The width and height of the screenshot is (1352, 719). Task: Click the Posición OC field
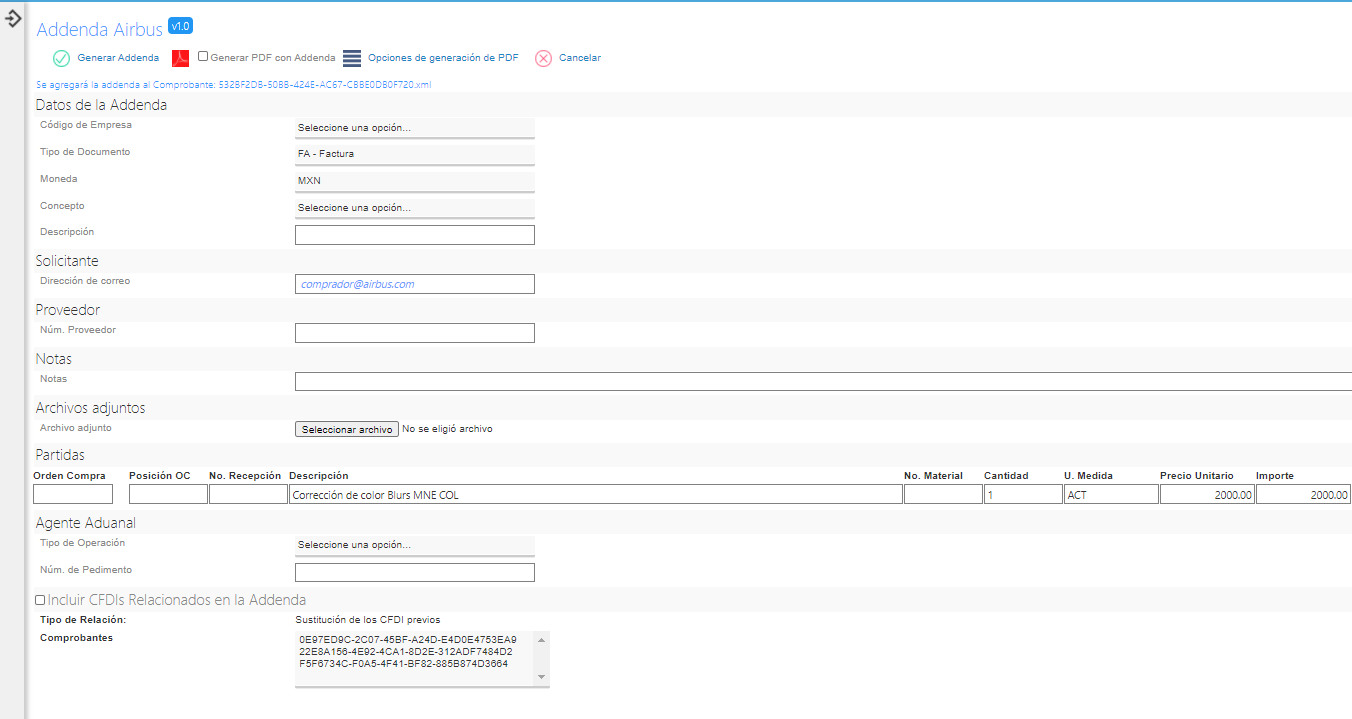pyautogui.click(x=168, y=494)
